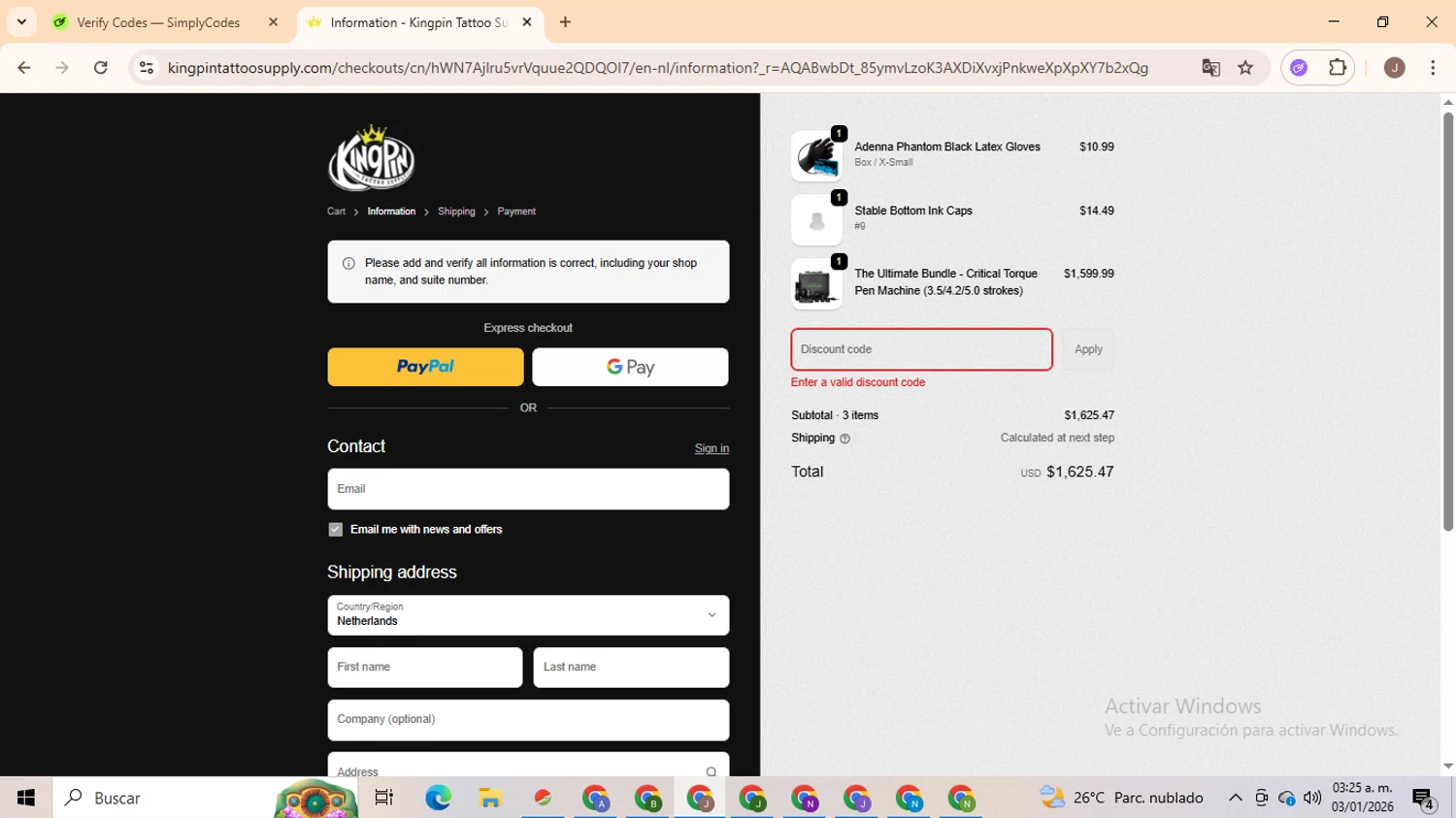Select the Information Kingpin Tattoo tab
1456x818 pixels.
click(419, 22)
